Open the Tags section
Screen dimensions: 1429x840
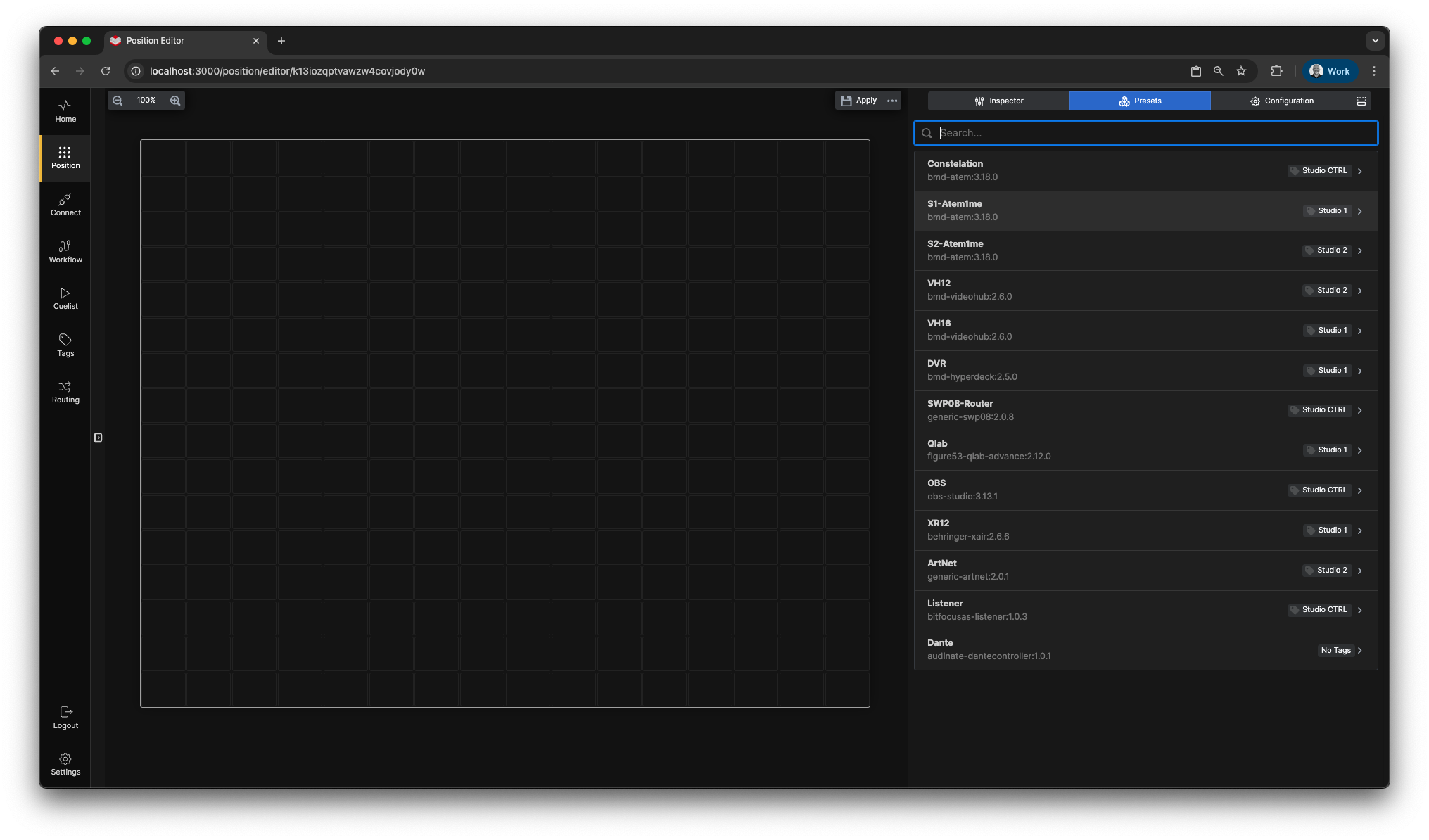point(65,345)
